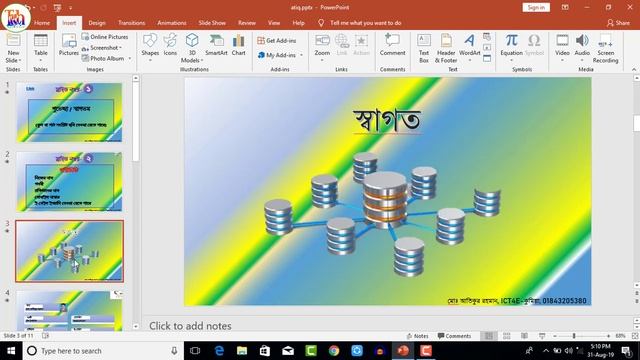
Task: Customize Quick Access Toolbar dropdown
Action: [71, 7]
